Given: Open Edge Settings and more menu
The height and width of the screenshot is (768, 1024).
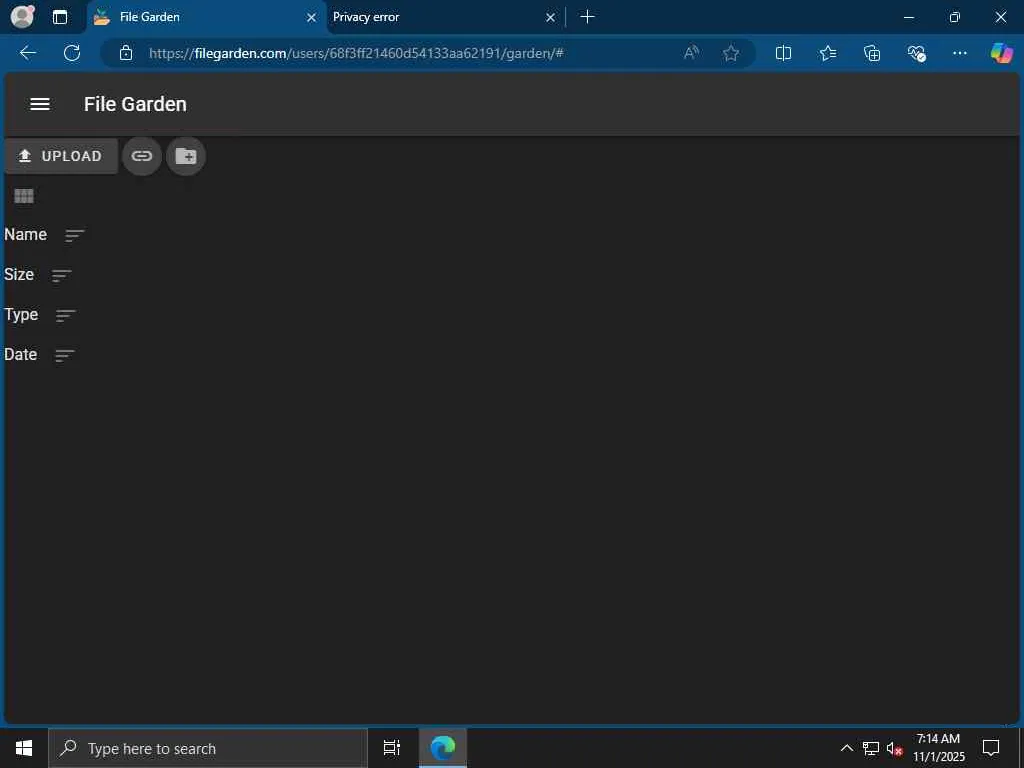Looking at the screenshot, I should [x=959, y=53].
